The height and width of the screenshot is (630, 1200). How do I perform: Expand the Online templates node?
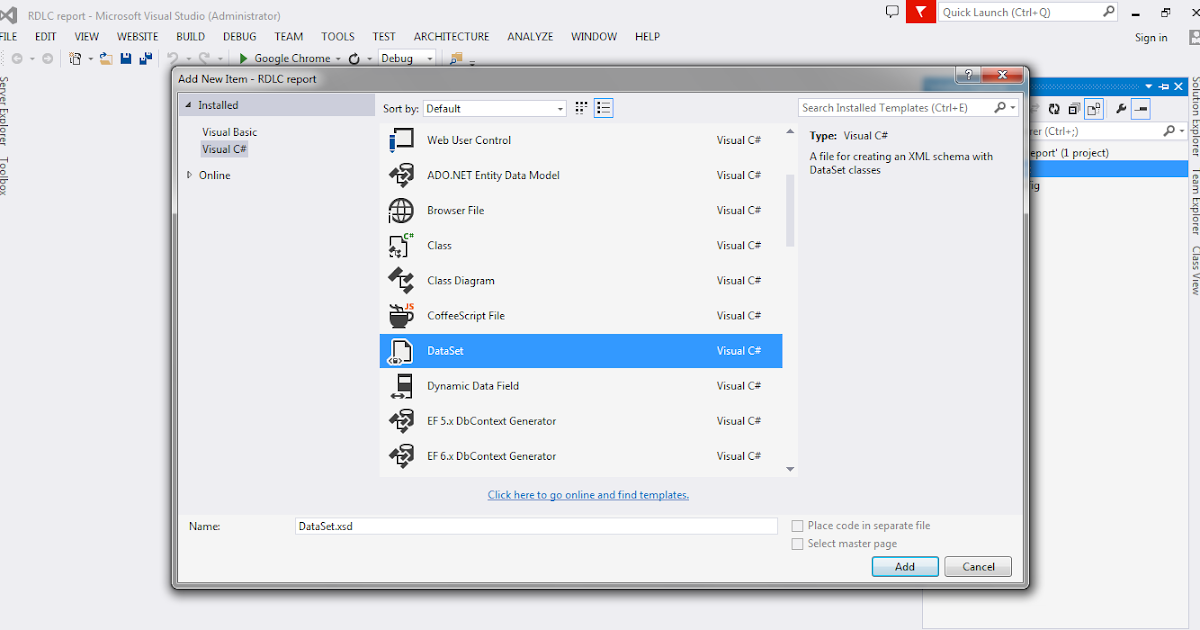tap(189, 175)
